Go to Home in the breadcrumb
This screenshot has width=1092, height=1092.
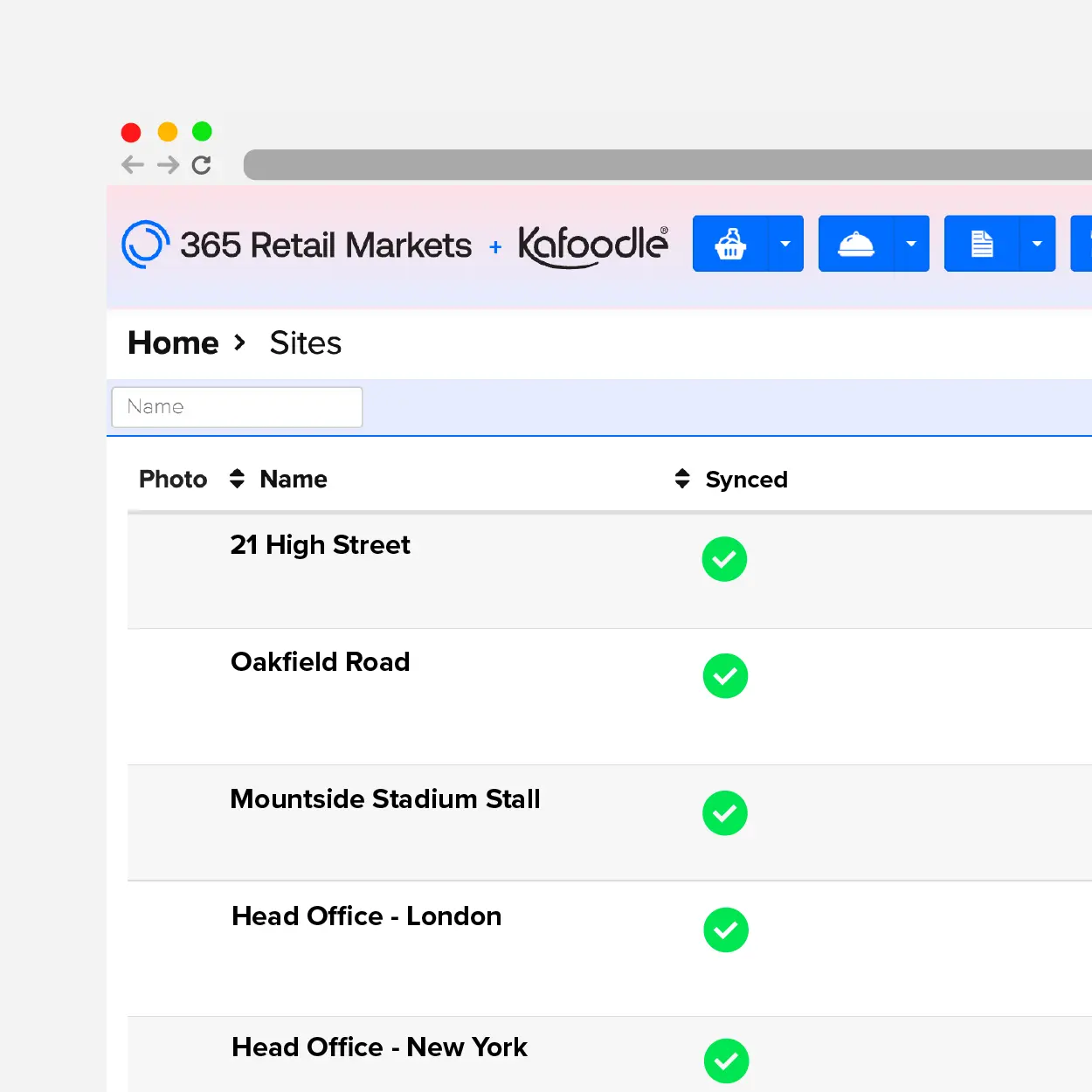click(x=173, y=343)
